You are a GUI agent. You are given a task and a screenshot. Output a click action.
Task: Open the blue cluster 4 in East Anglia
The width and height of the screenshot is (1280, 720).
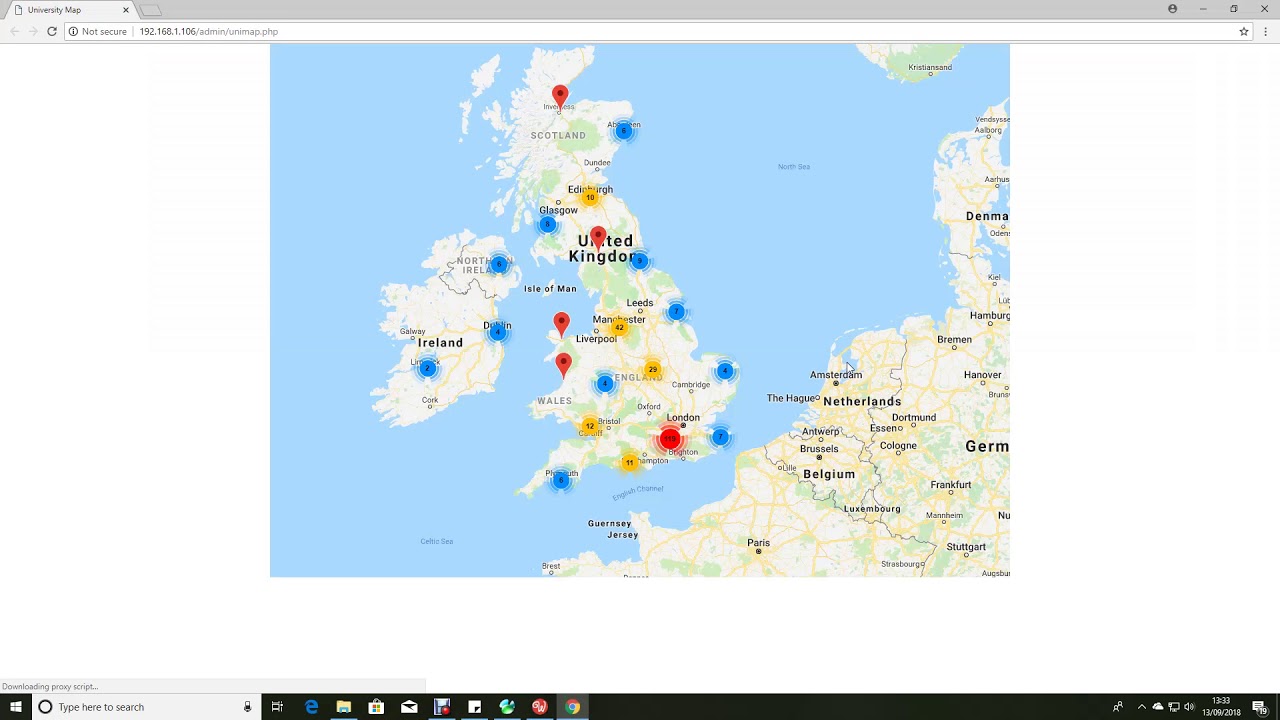[725, 371]
